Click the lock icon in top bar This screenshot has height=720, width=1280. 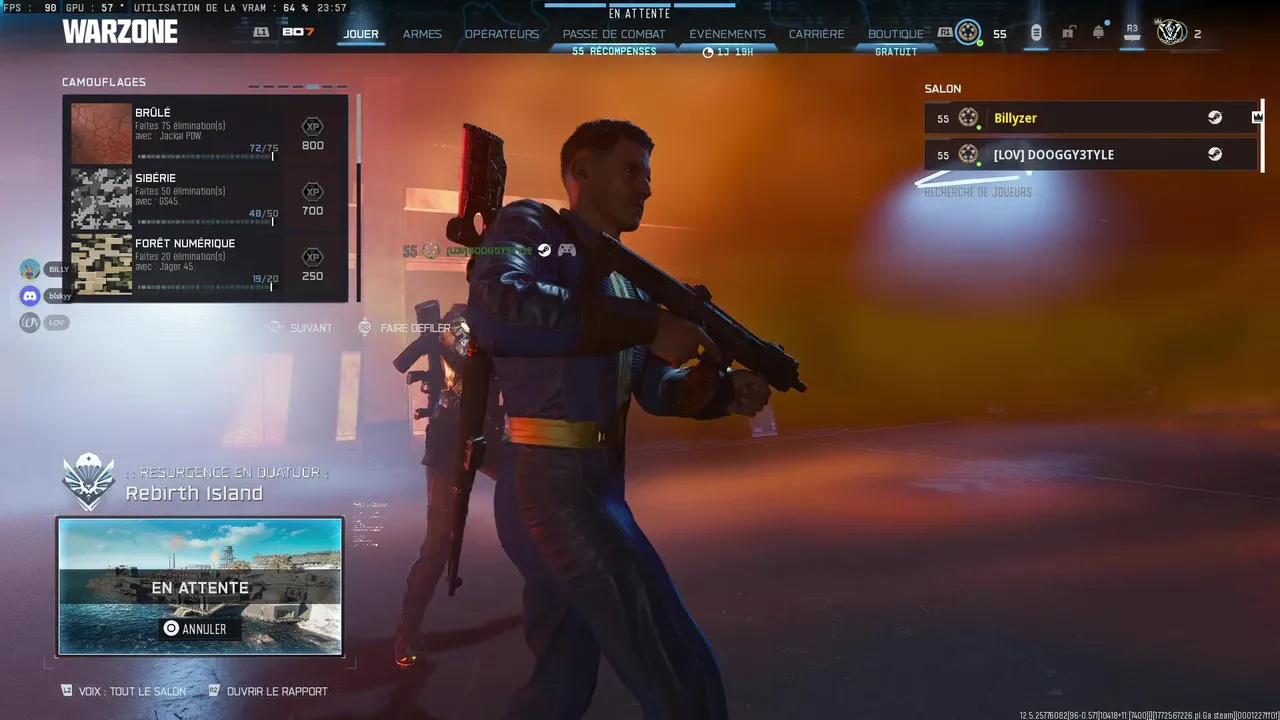[x=1068, y=33]
